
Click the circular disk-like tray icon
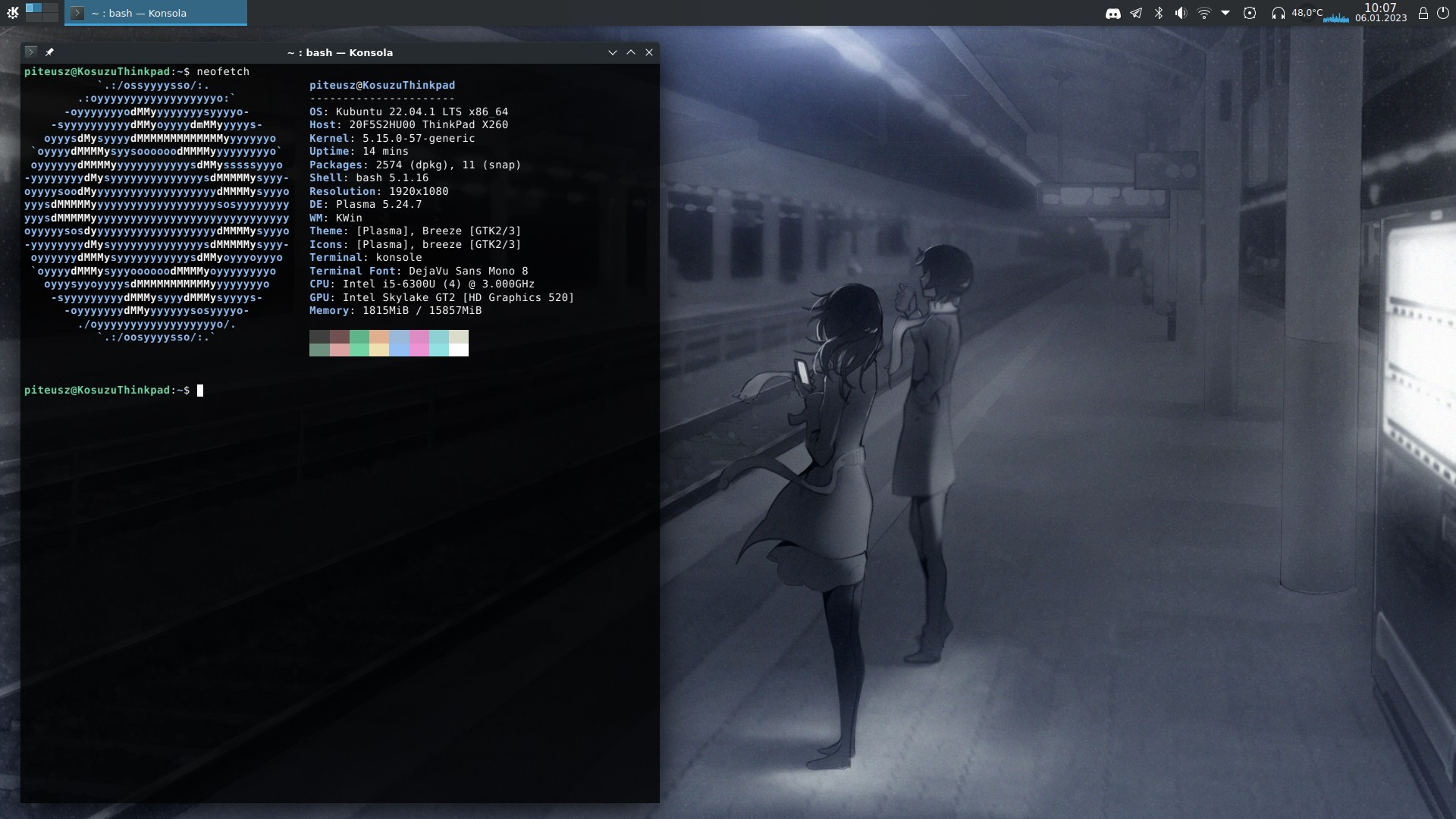tap(1250, 13)
